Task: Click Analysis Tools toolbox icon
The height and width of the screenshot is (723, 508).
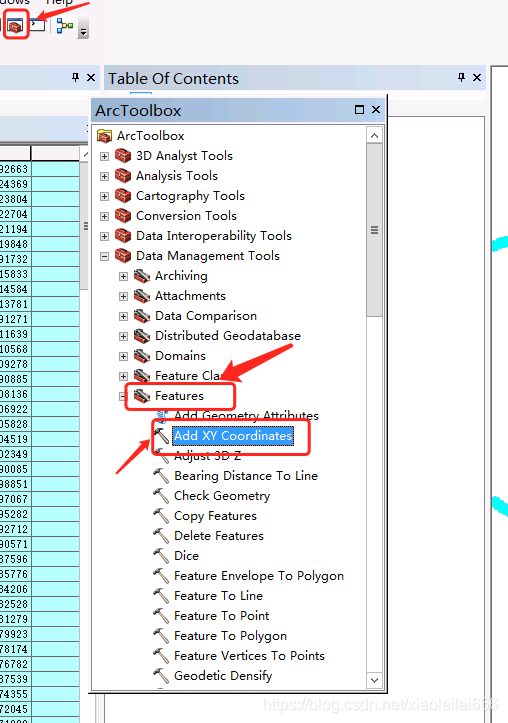Action: pyautogui.click(x=123, y=176)
